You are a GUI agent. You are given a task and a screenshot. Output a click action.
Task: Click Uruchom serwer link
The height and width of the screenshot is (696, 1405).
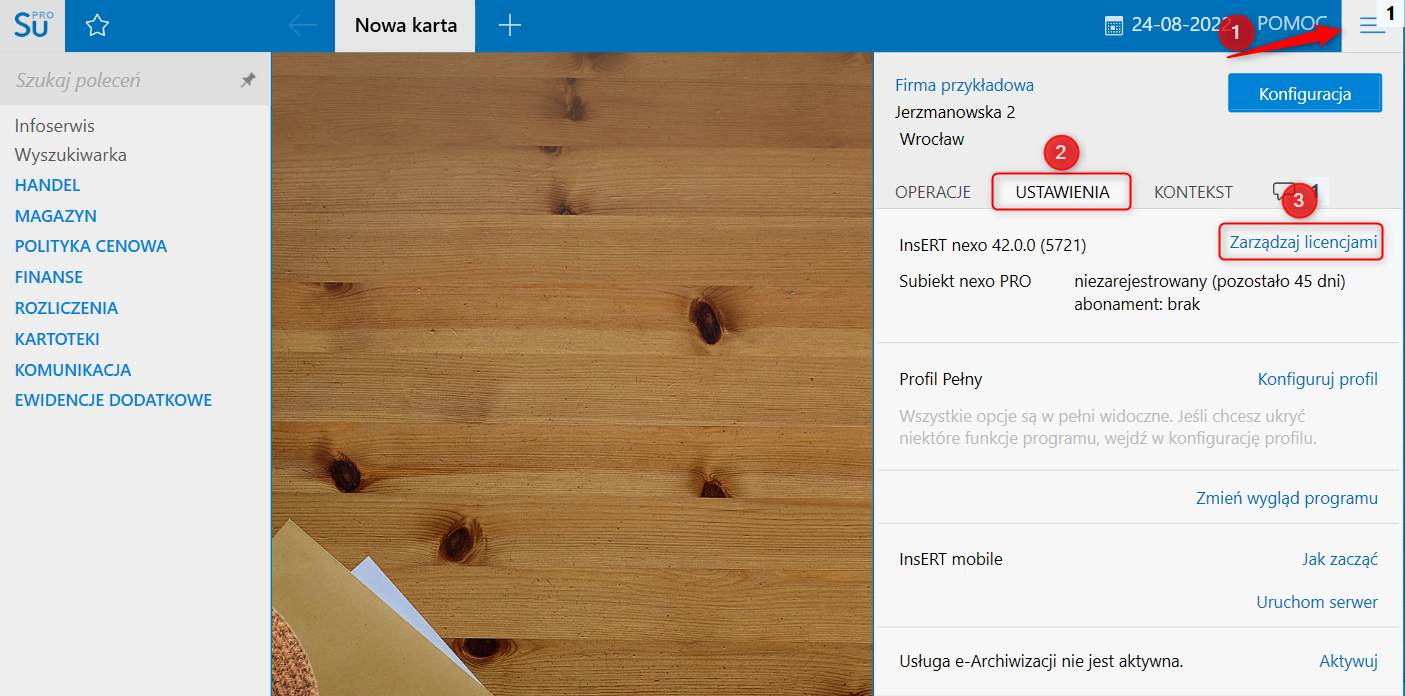click(1317, 602)
